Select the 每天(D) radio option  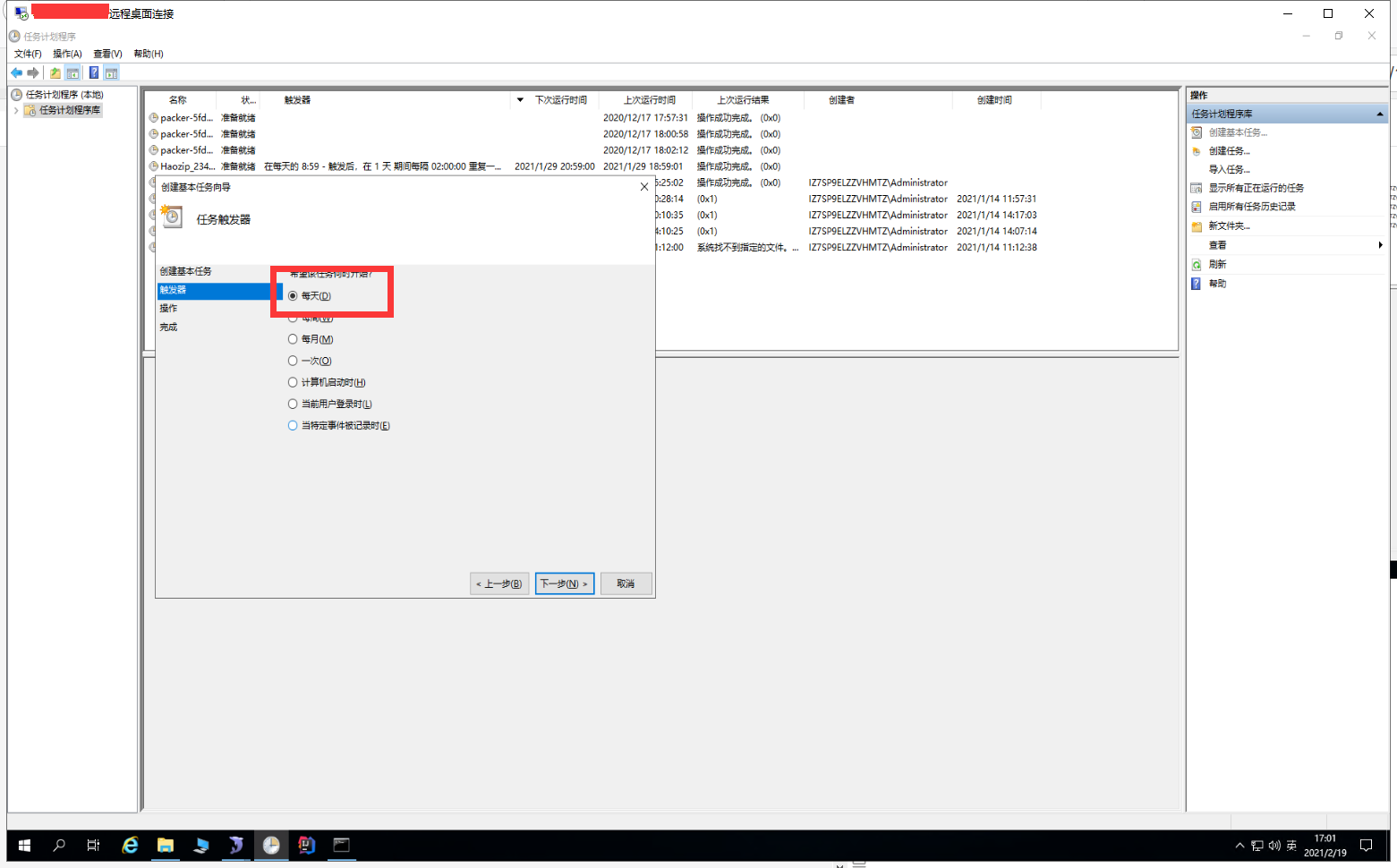point(310,296)
